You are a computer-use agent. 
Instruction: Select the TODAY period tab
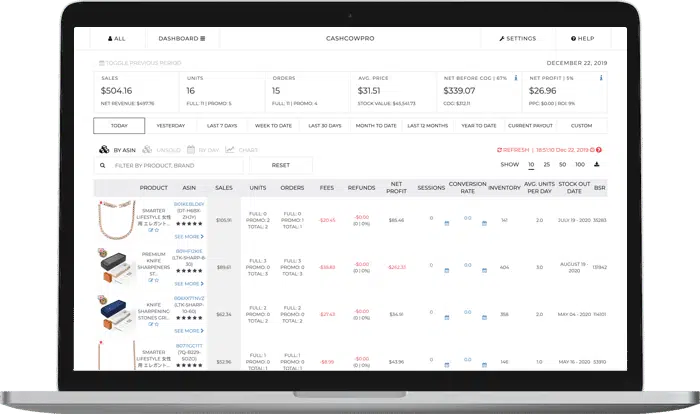[x=119, y=125]
